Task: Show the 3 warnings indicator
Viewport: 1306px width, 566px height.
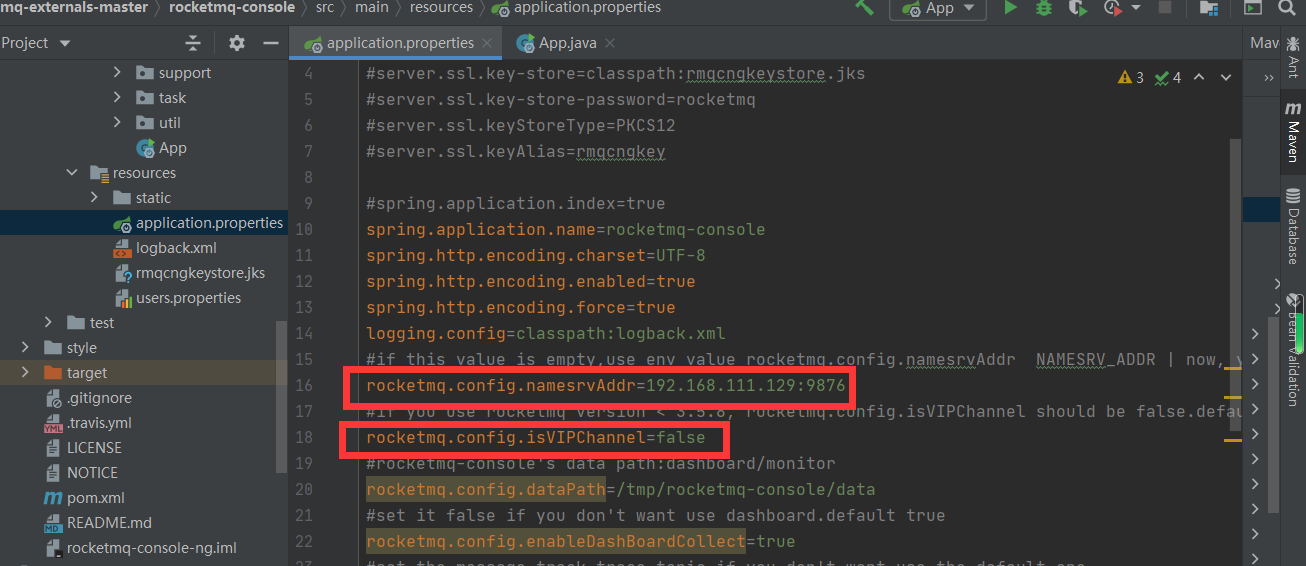Action: [1132, 78]
